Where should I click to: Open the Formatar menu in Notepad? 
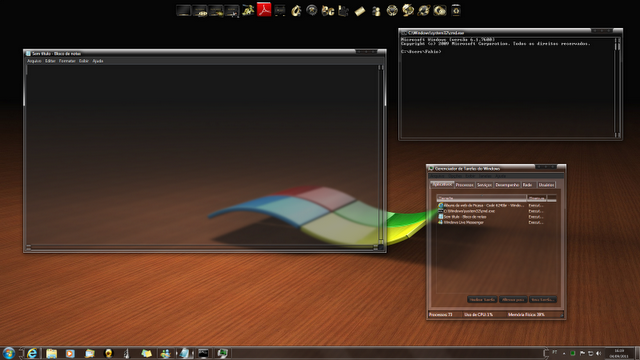coord(67,61)
